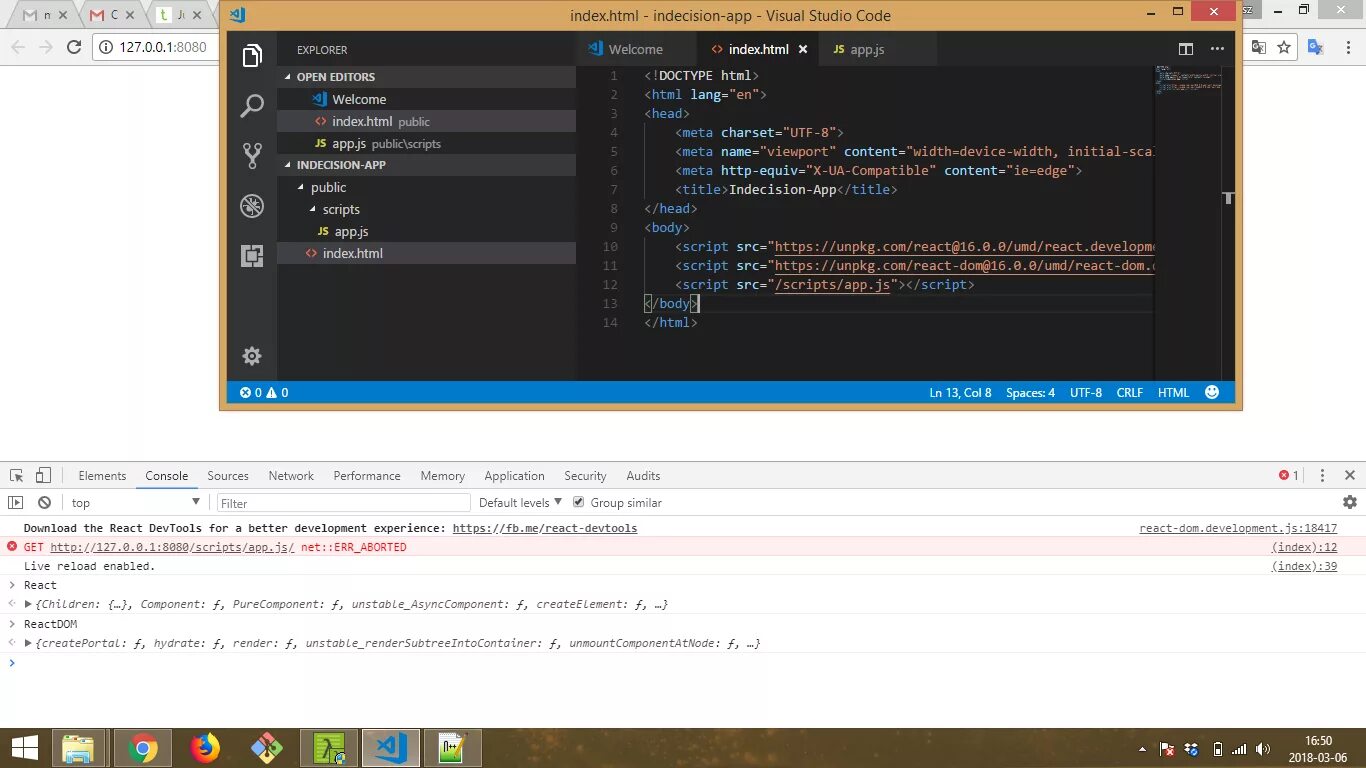Click the Ln 13, Col 8 status item
Viewport: 1366px width, 768px height.
[960, 392]
